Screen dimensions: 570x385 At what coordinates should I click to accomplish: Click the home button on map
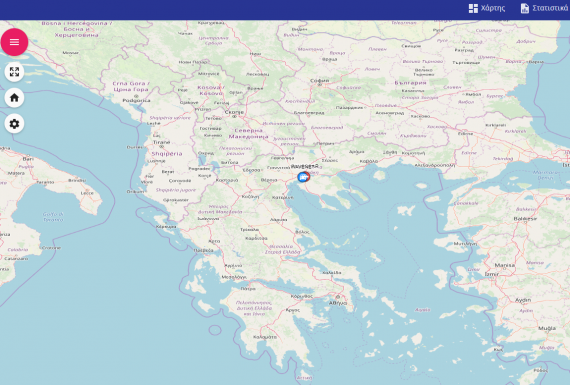click(x=15, y=98)
